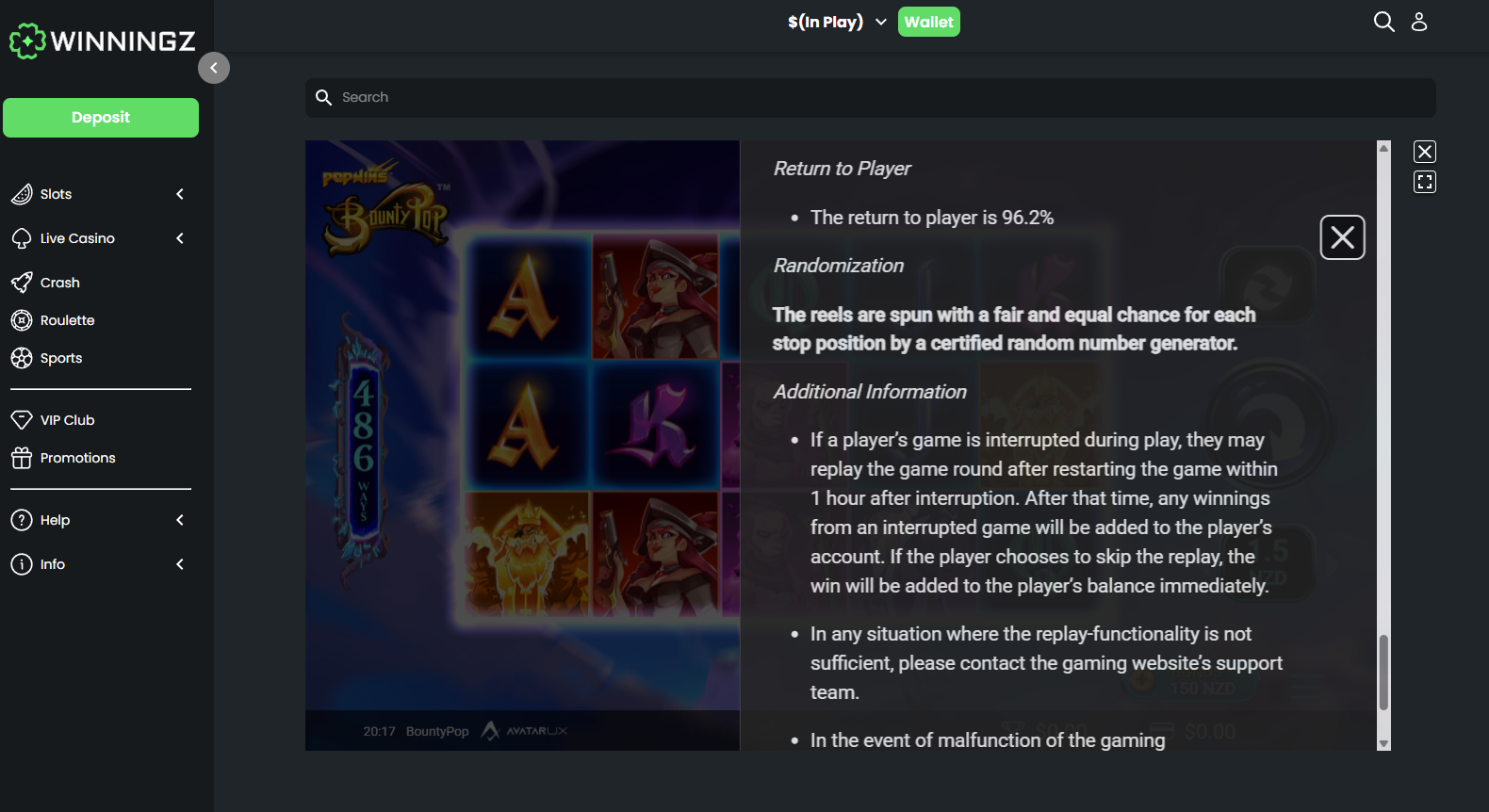Click the Crash rocket icon
The height and width of the screenshot is (812, 1489).
tap(22, 283)
